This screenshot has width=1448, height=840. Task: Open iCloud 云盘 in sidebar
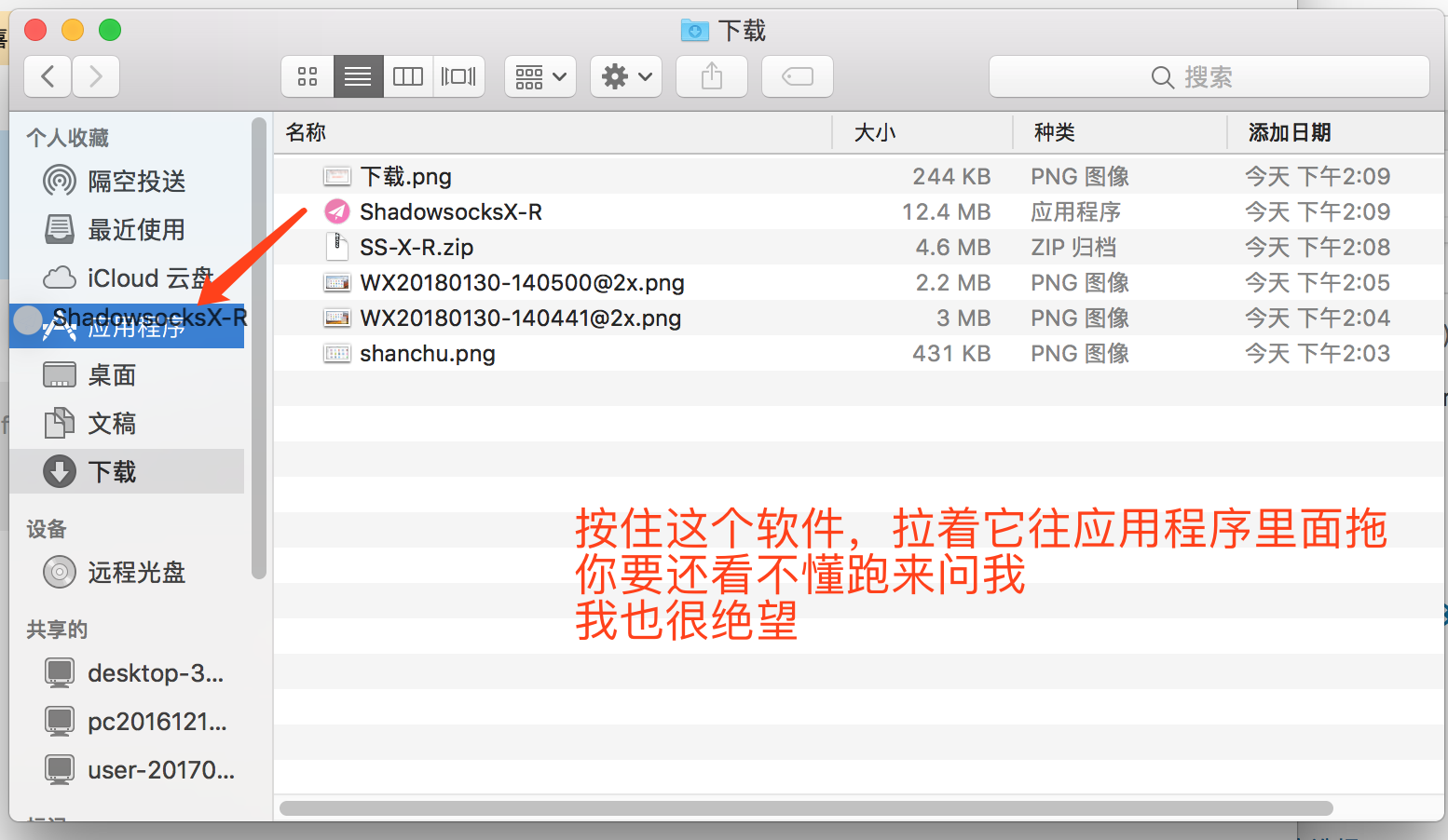[127, 278]
